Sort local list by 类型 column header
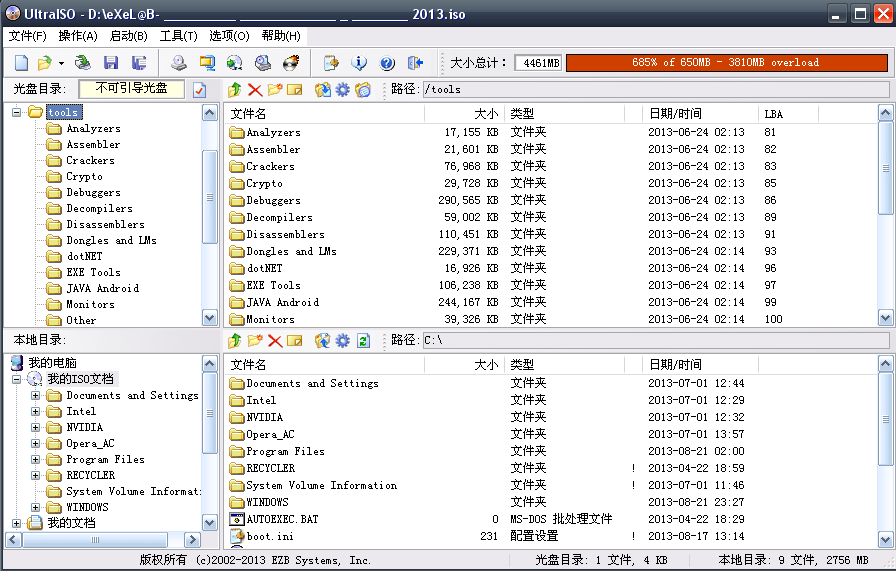The height and width of the screenshot is (571, 896). pos(565,365)
